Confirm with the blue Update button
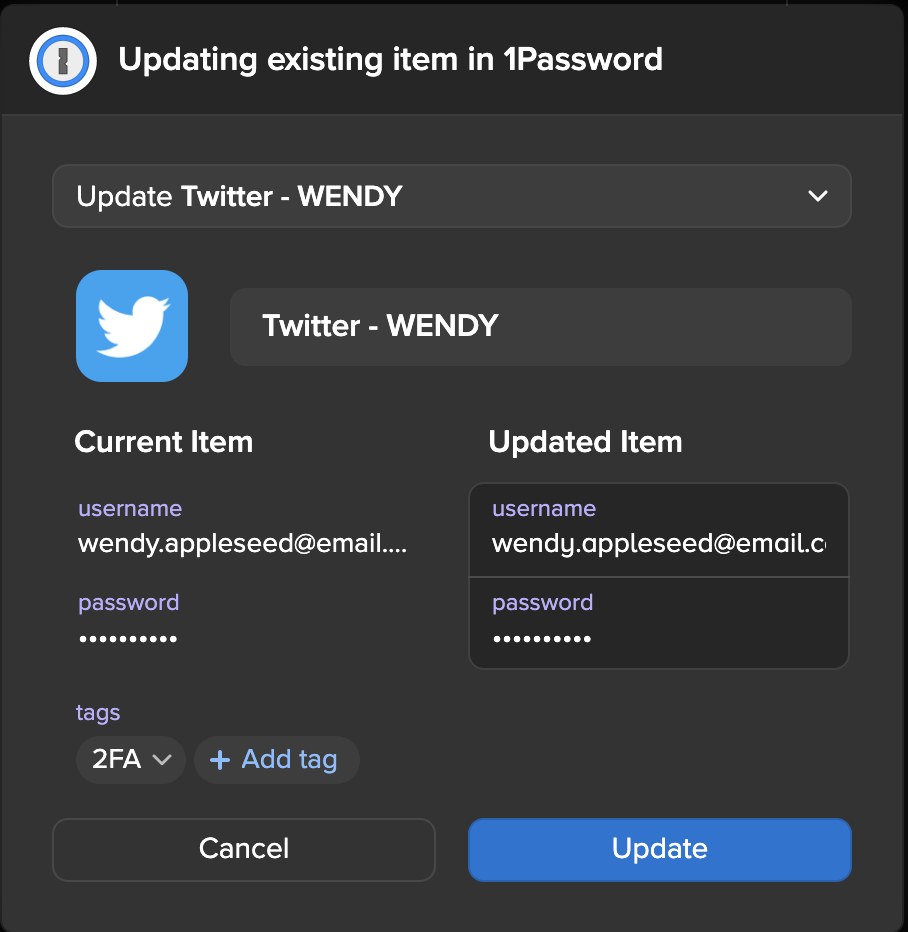This screenshot has height=932, width=908. click(x=659, y=849)
